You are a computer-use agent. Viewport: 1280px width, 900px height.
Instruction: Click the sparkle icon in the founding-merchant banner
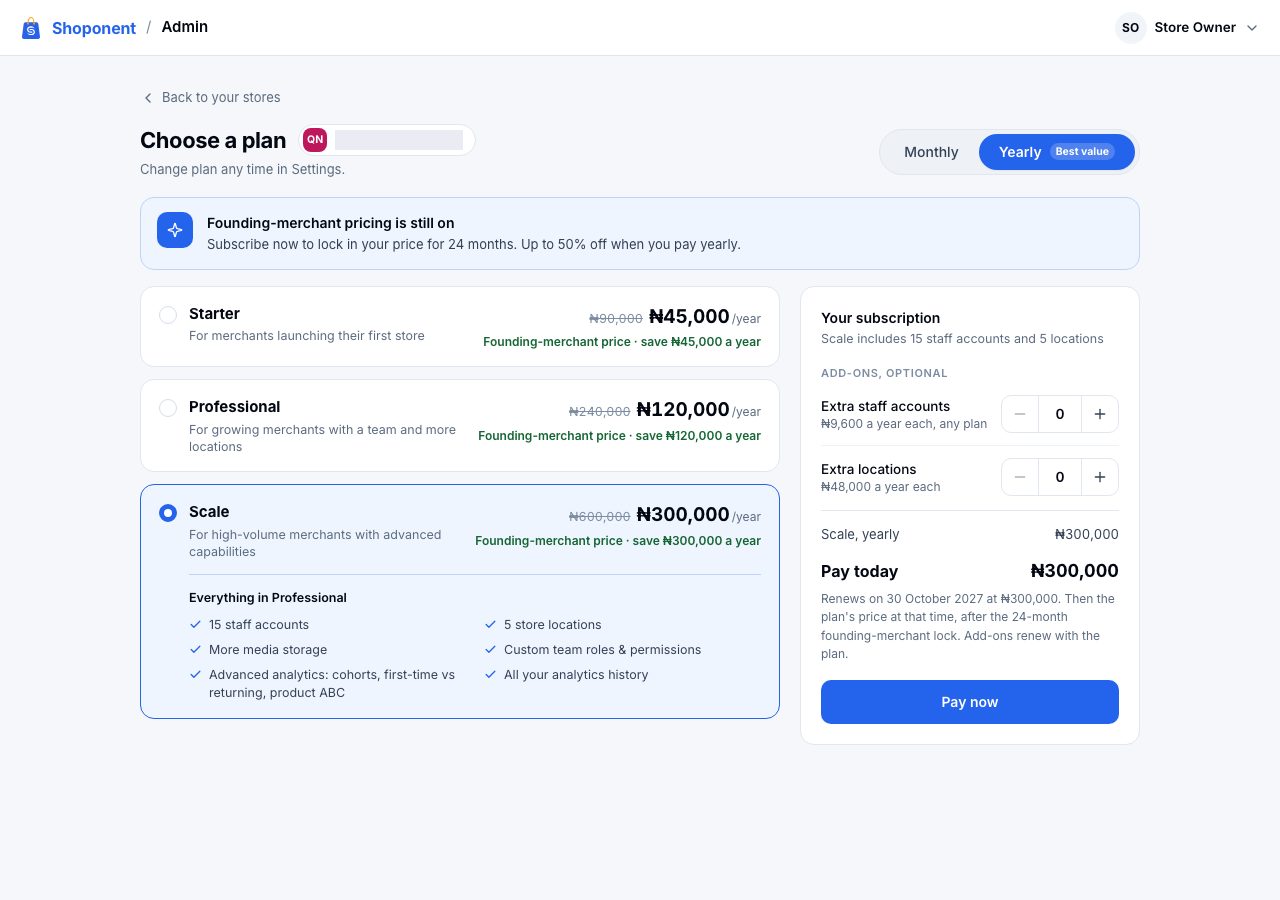coord(175,230)
